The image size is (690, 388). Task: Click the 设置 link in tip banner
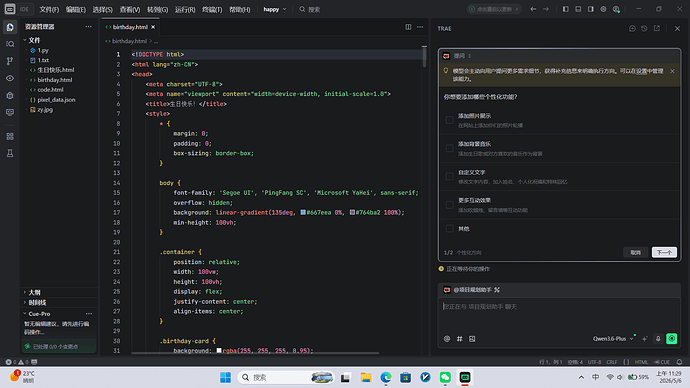(642, 71)
